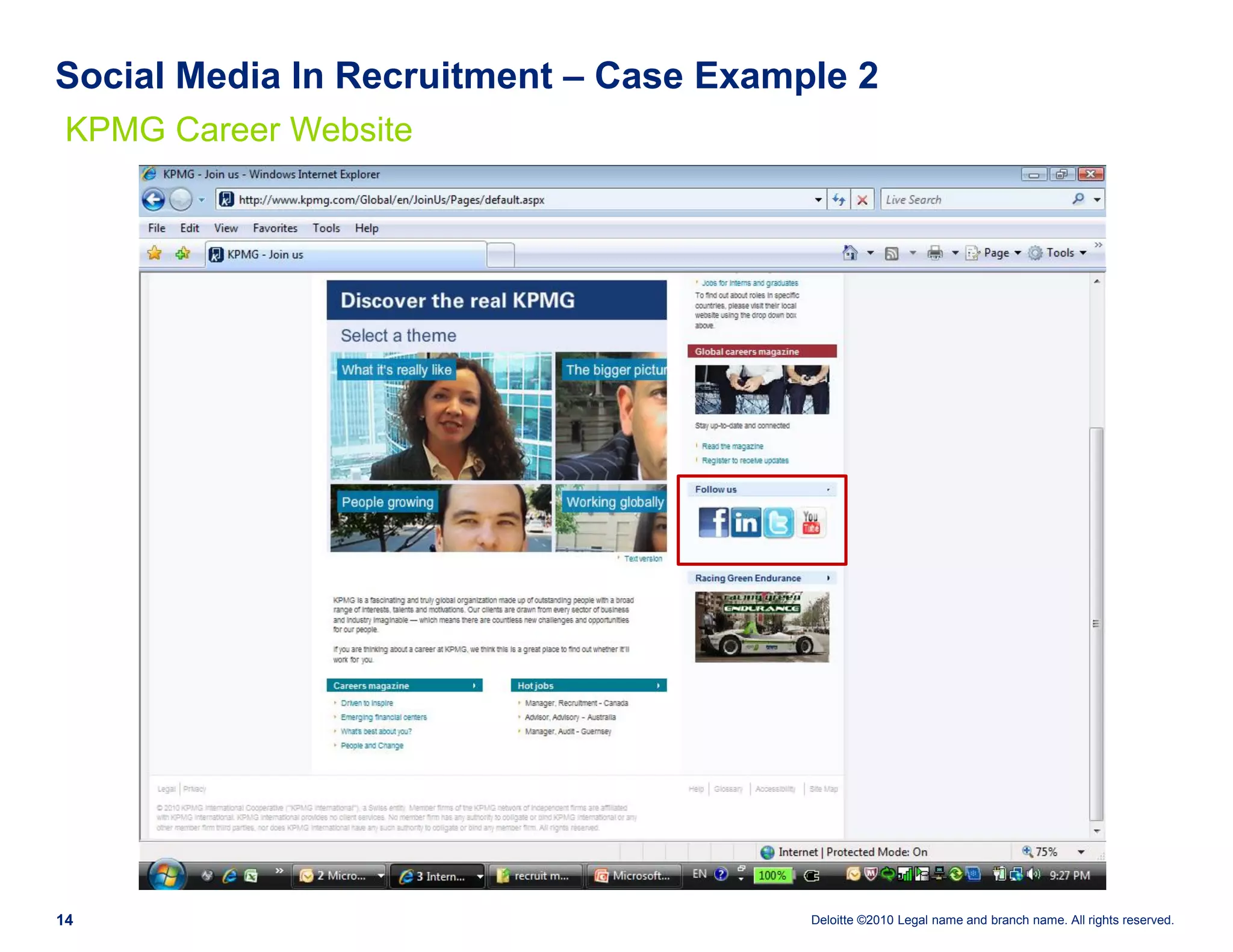This screenshot has width=1233, height=952.
Task: Open the Help menu
Action: [367, 228]
